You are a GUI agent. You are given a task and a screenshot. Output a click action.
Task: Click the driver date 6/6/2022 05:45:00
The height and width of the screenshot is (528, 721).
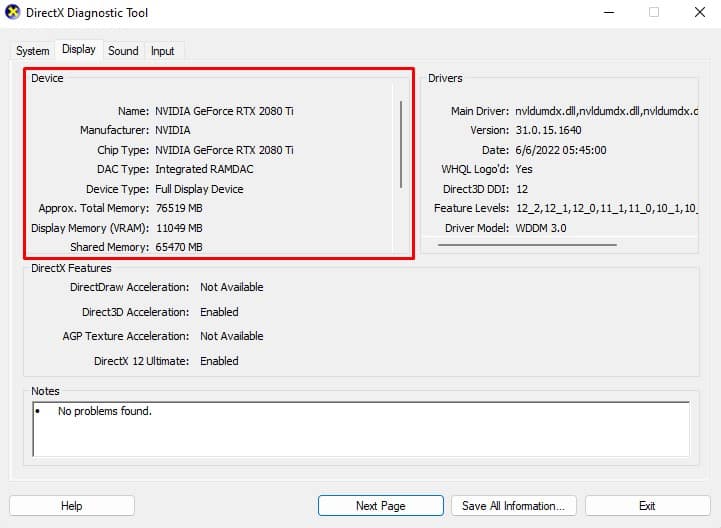click(561, 150)
